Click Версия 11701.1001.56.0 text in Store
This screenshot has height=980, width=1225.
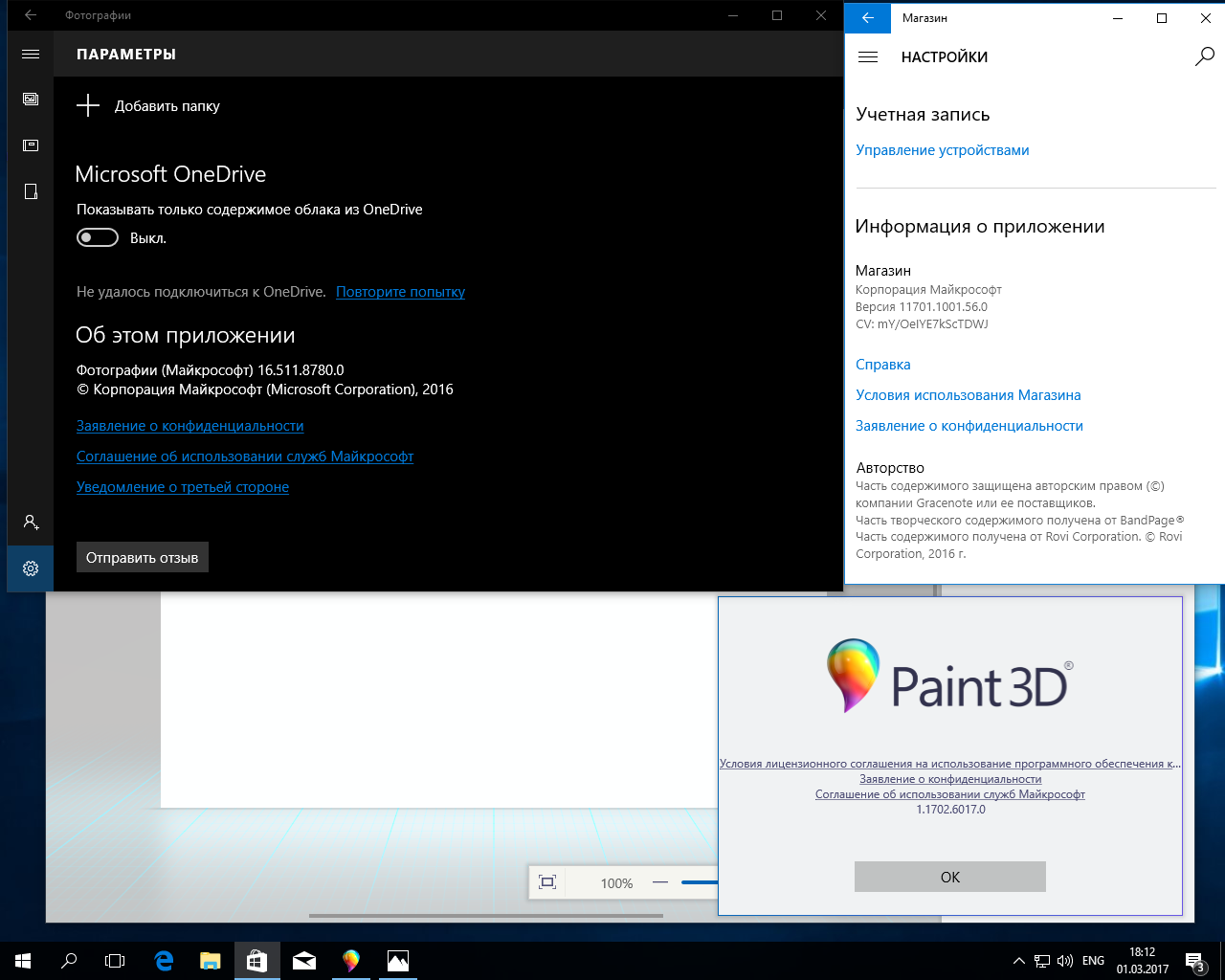coord(922,307)
